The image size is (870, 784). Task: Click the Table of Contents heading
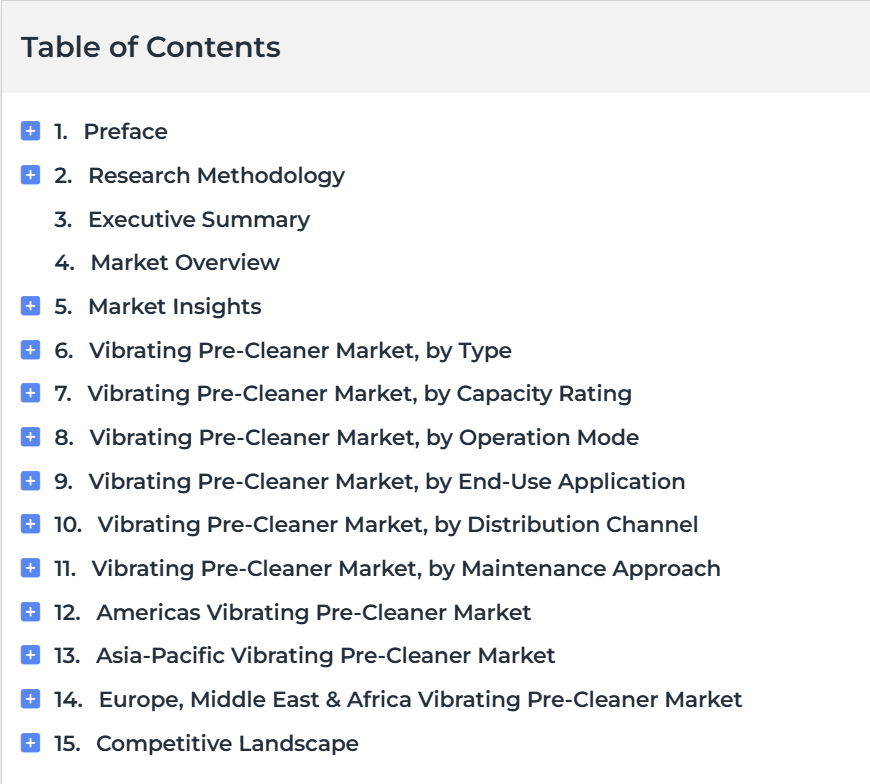tap(151, 47)
